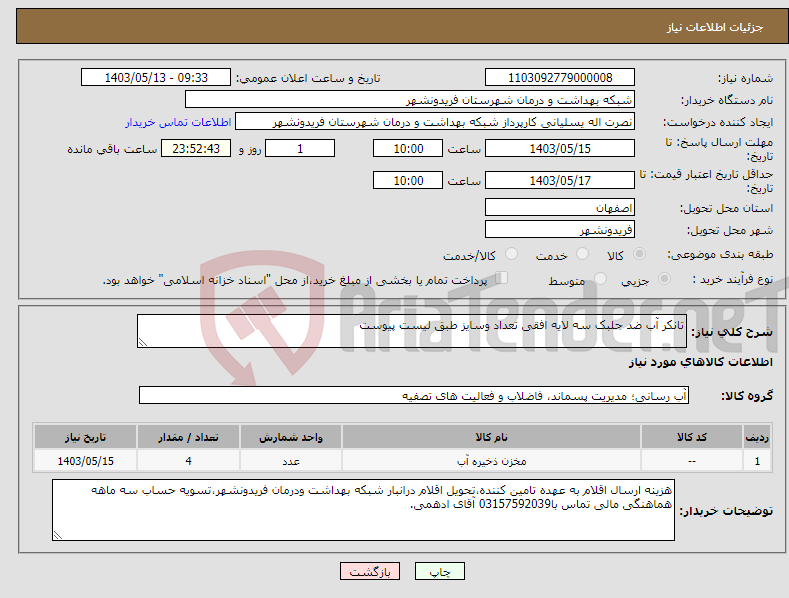This screenshot has width=789, height=598.
Task: Click the بازگشت (back) button
Action: pos(370,572)
